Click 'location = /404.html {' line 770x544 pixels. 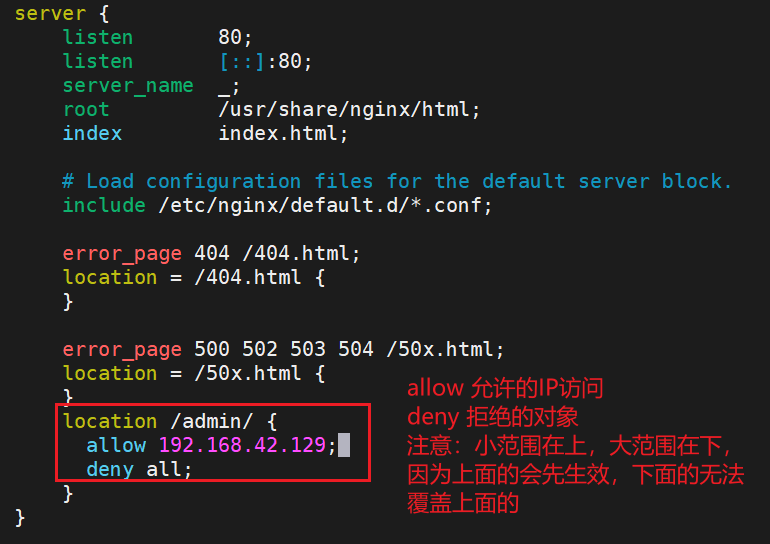pyautogui.click(x=193, y=278)
